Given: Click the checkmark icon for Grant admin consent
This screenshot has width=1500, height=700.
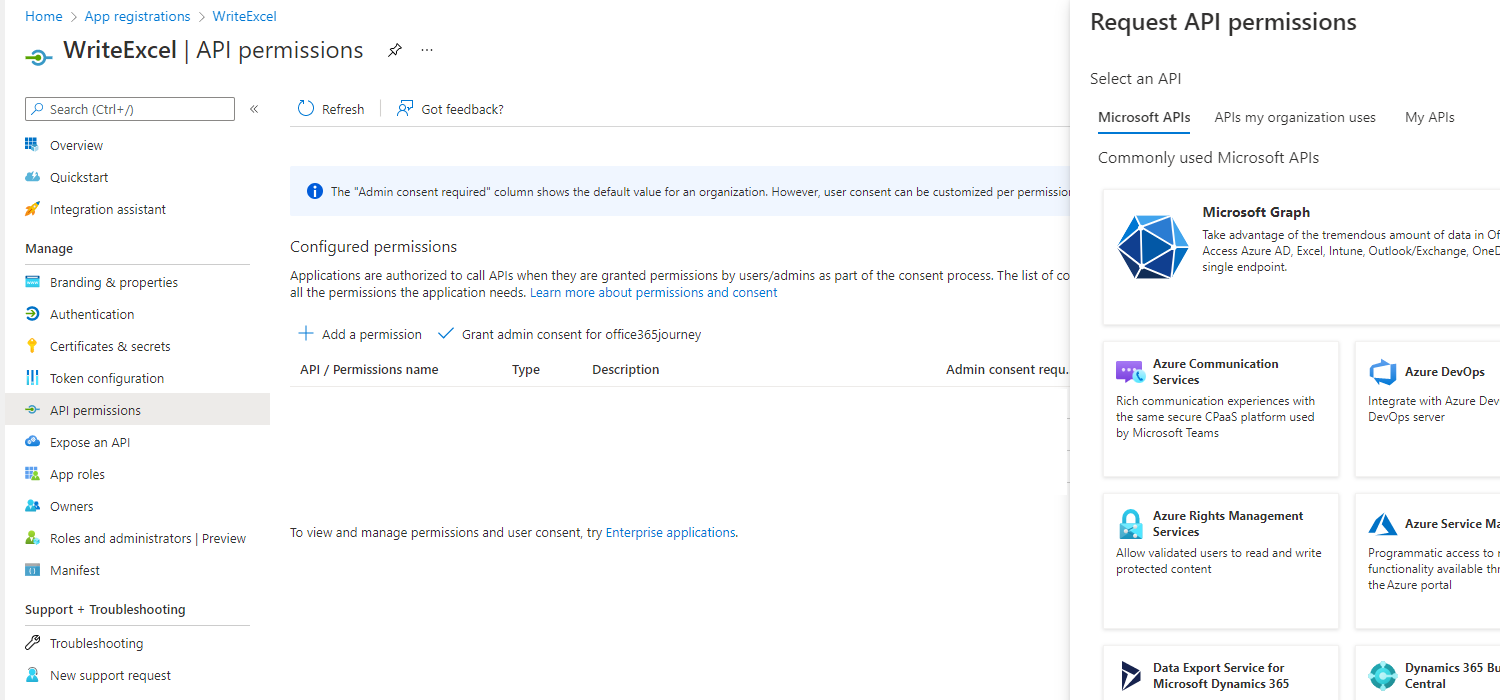Looking at the screenshot, I should click(x=446, y=334).
